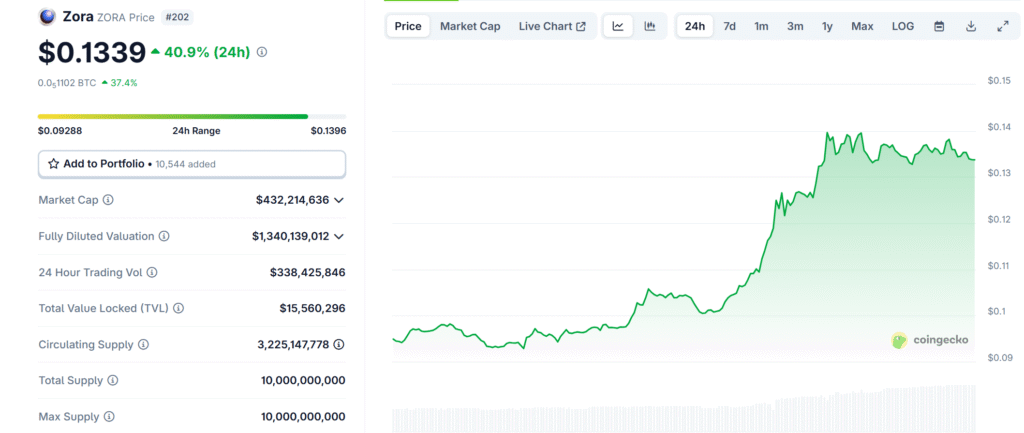Viewport: 1024px width, 433px height.
Task: Toggle LOG scale on chart
Action: point(902,26)
